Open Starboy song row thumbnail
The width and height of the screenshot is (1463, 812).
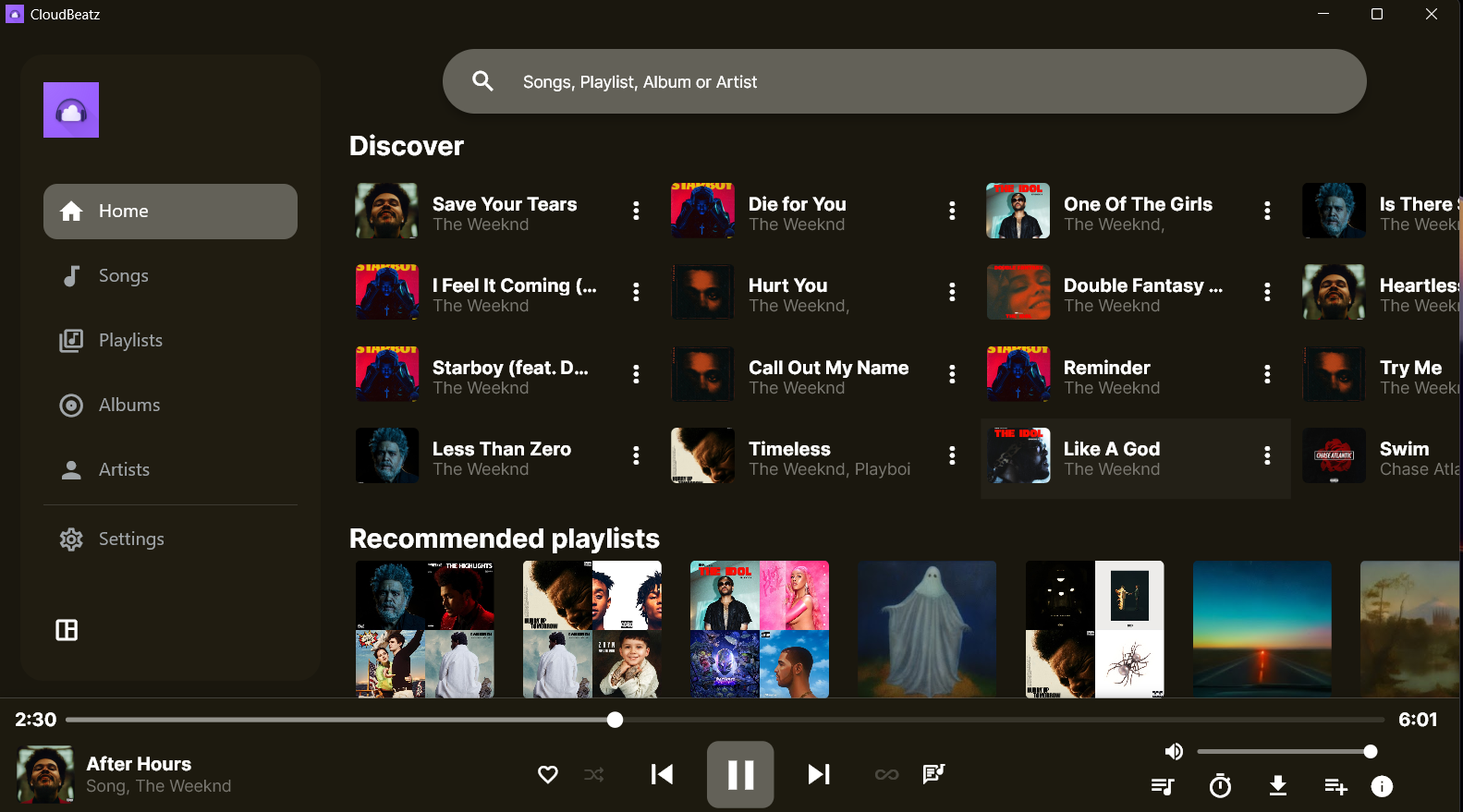387,374
